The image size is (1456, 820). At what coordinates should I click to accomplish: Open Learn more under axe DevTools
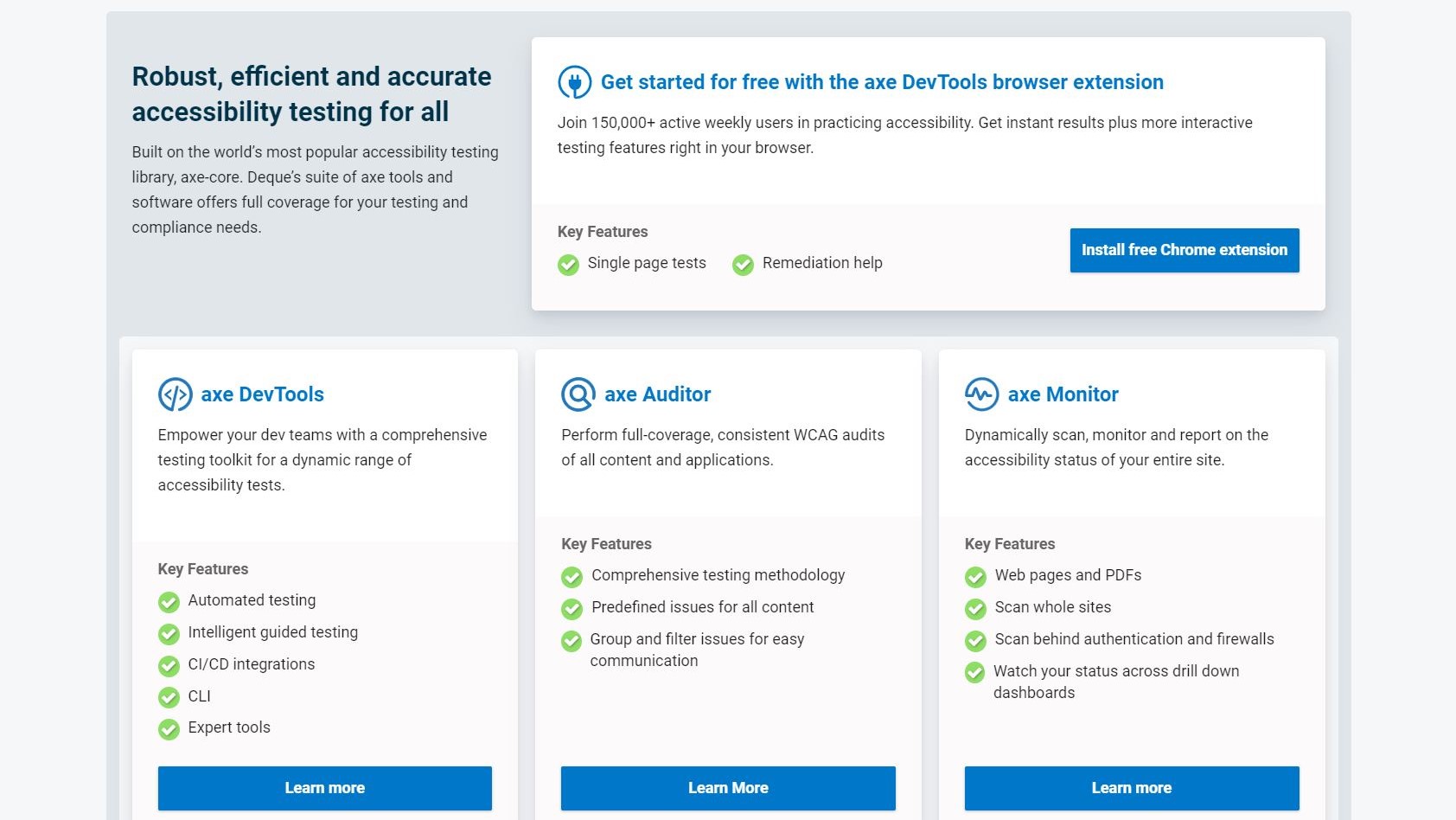point(325,788)
